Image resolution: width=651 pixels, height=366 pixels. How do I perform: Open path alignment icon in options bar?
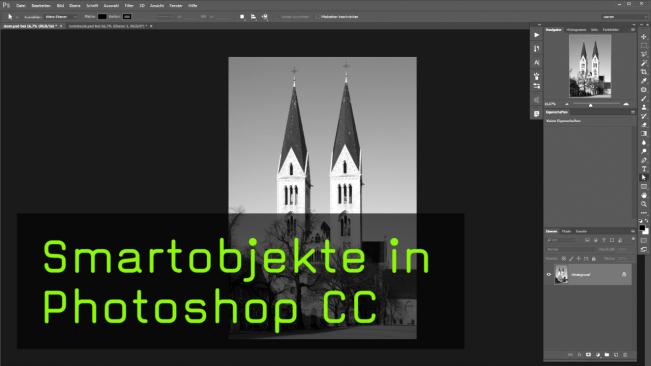253,17
